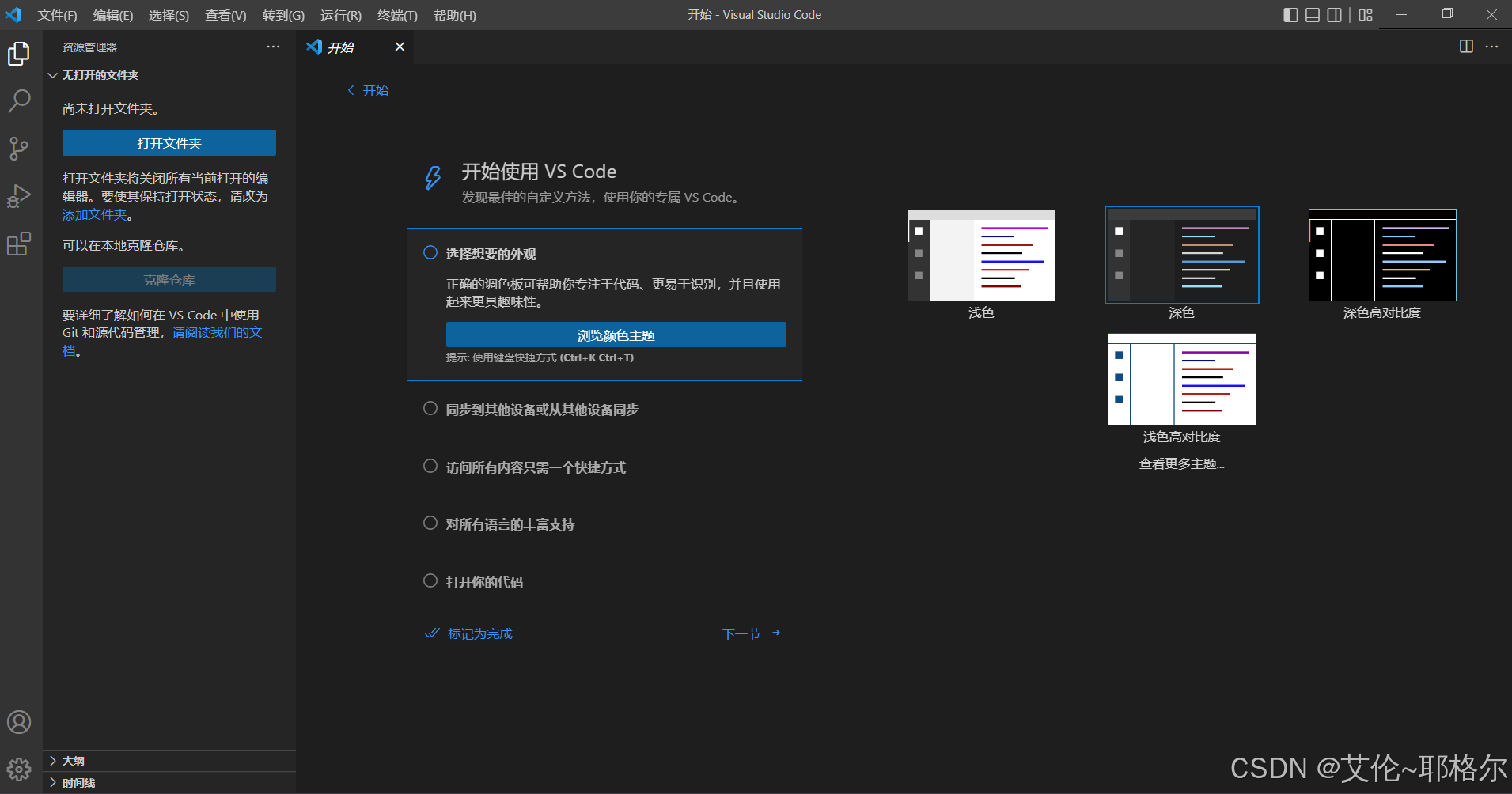Restore down the Visual Studio Code window
Viewport: 1512px width, 794px height.
(x=1447, y=15)
